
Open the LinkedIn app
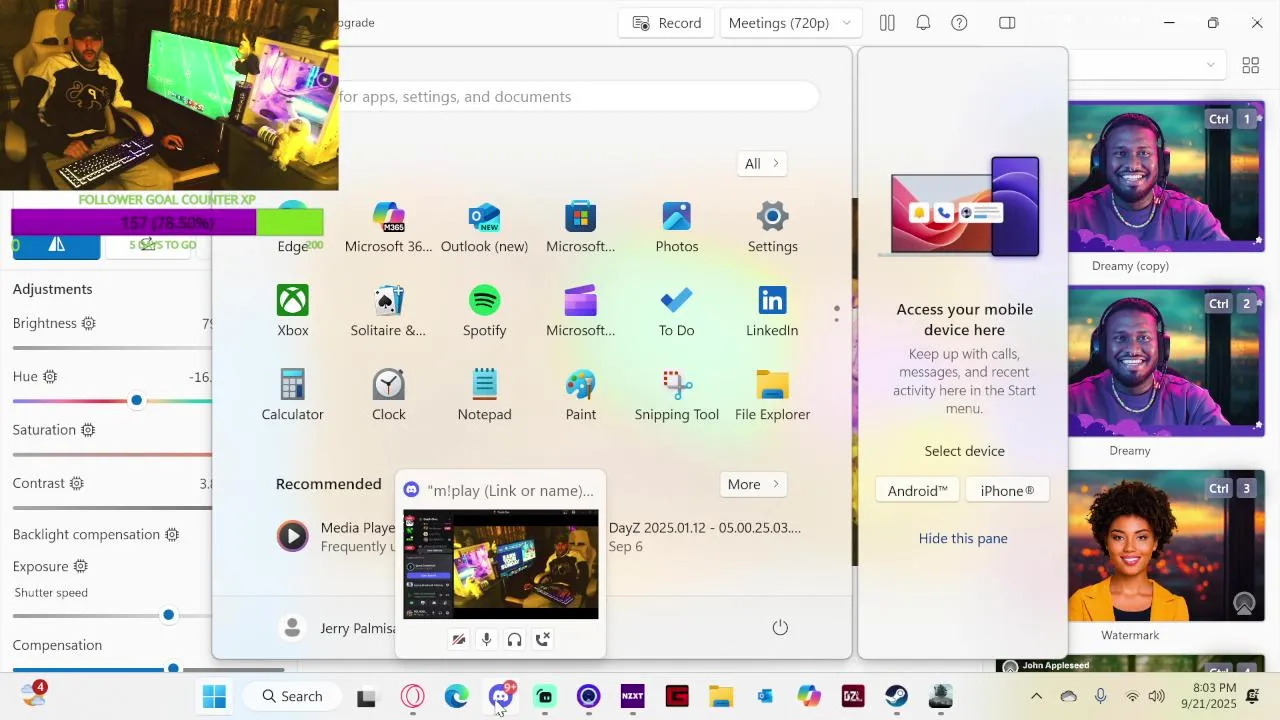point(772,311)
